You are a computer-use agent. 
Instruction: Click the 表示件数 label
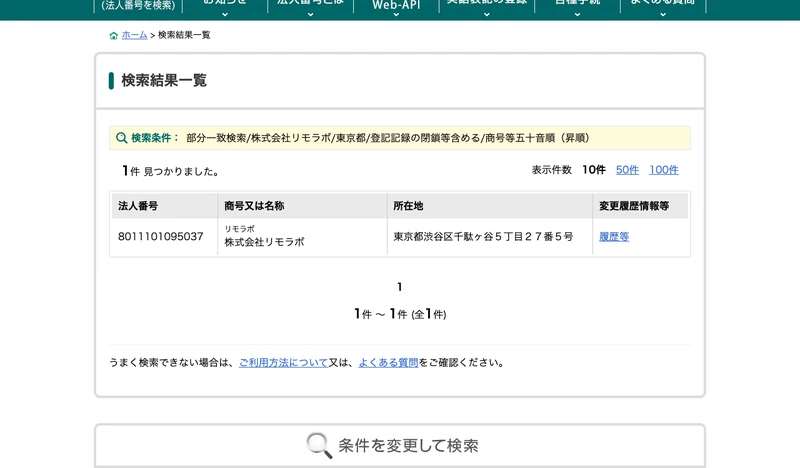point(552,170)
